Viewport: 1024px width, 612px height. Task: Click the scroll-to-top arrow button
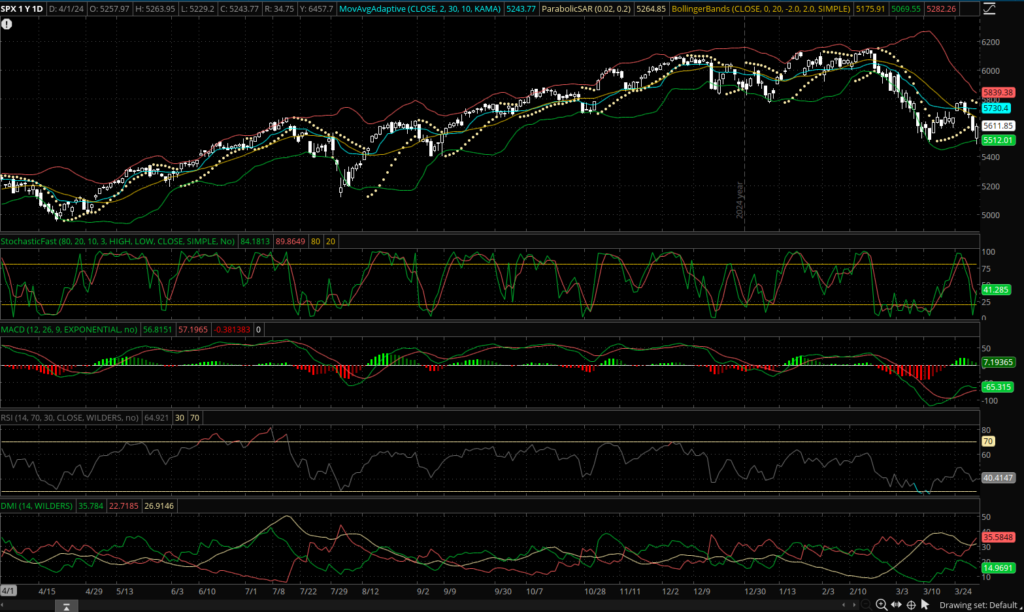[66, 606]
